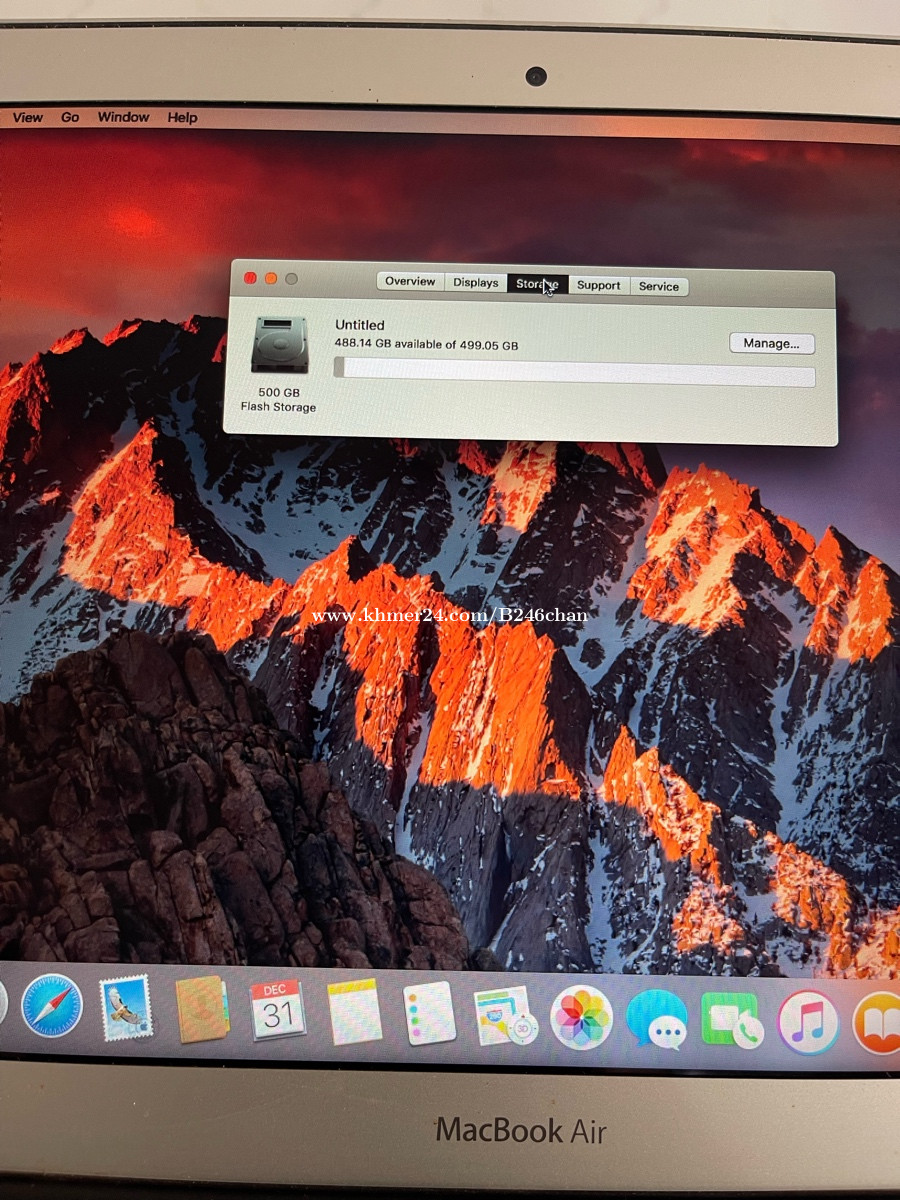Screen dimensions: 900x1200
Task: Click the flash storage drive icon
Action: tap(279, 346)
